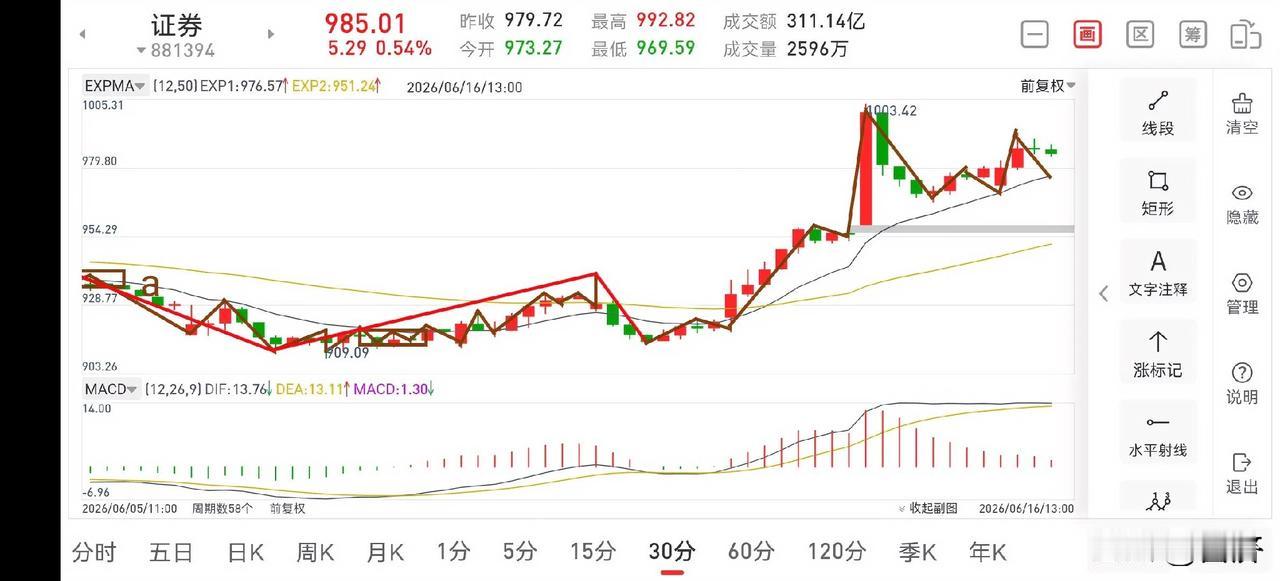Screen dimensions: 1280x581
Task: Hide drawings with 隐藏 eye icon
Action: (1242, 204)
